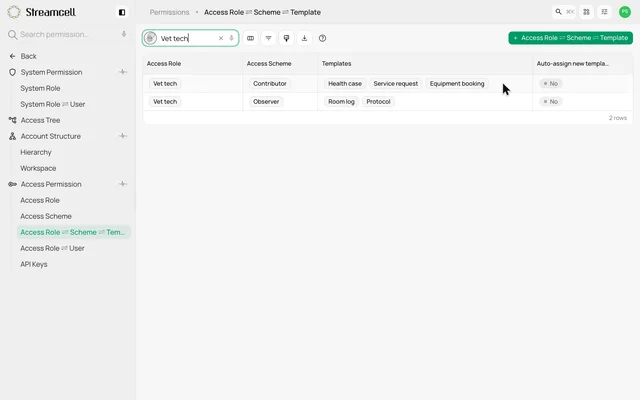Viewport: 640px width, 400px height.
Task: Click the pin/highlight toolbar icon
Action: click(x=286, y=38)
